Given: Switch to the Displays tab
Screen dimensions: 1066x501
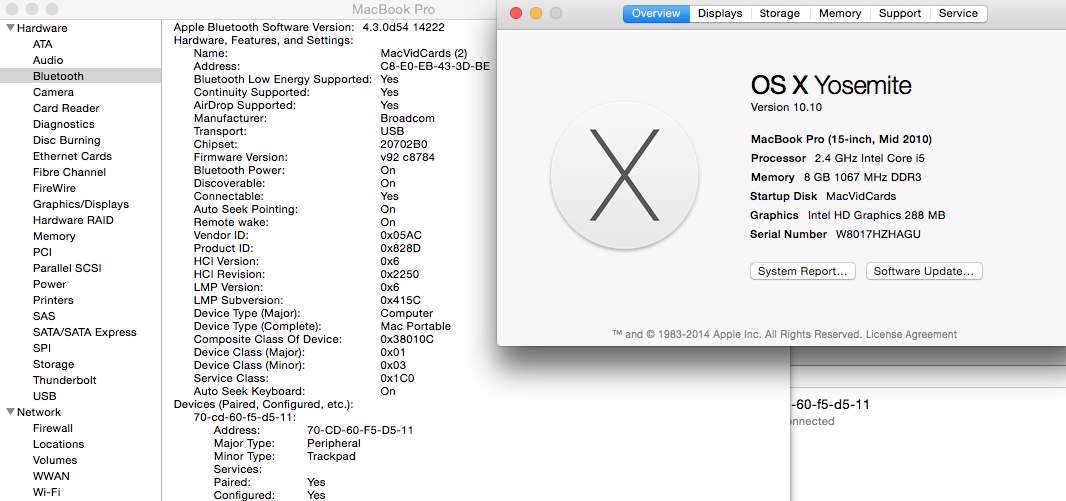Looking at the screenshot, I should click(720, 14).
